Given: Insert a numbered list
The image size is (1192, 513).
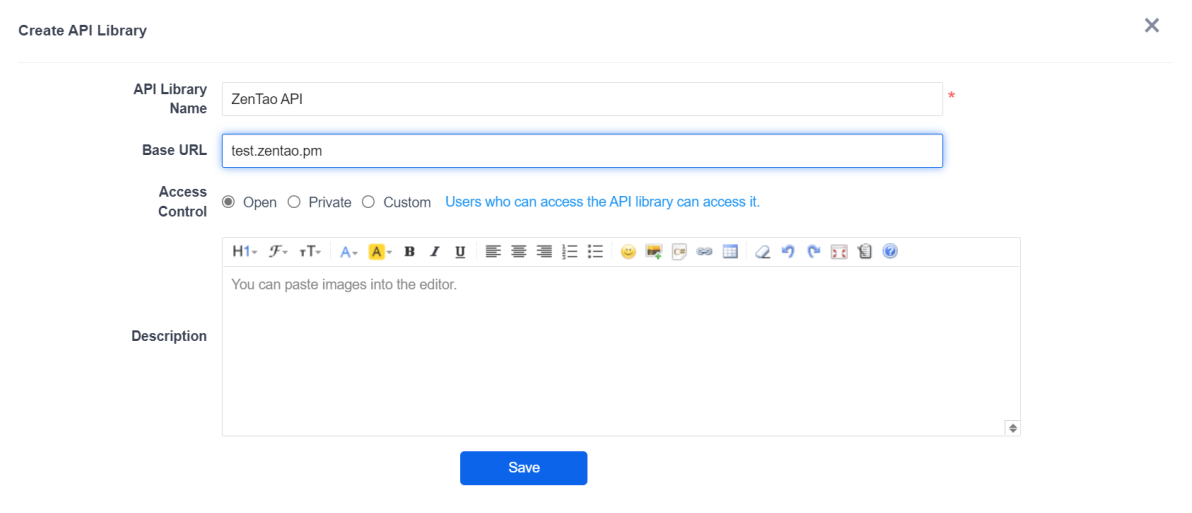Looking at the screenshot, I should point(569,252).
